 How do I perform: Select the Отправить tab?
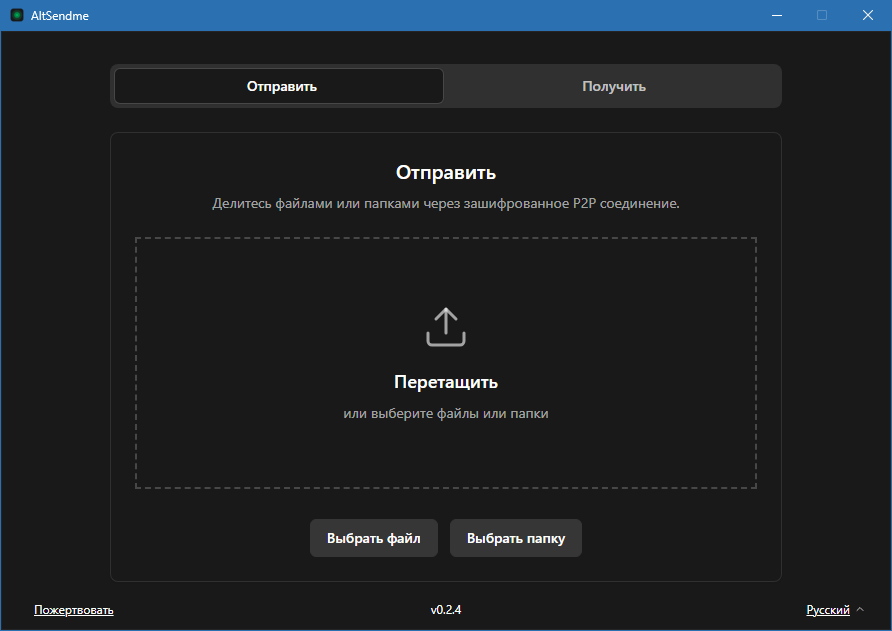point(278,86)
